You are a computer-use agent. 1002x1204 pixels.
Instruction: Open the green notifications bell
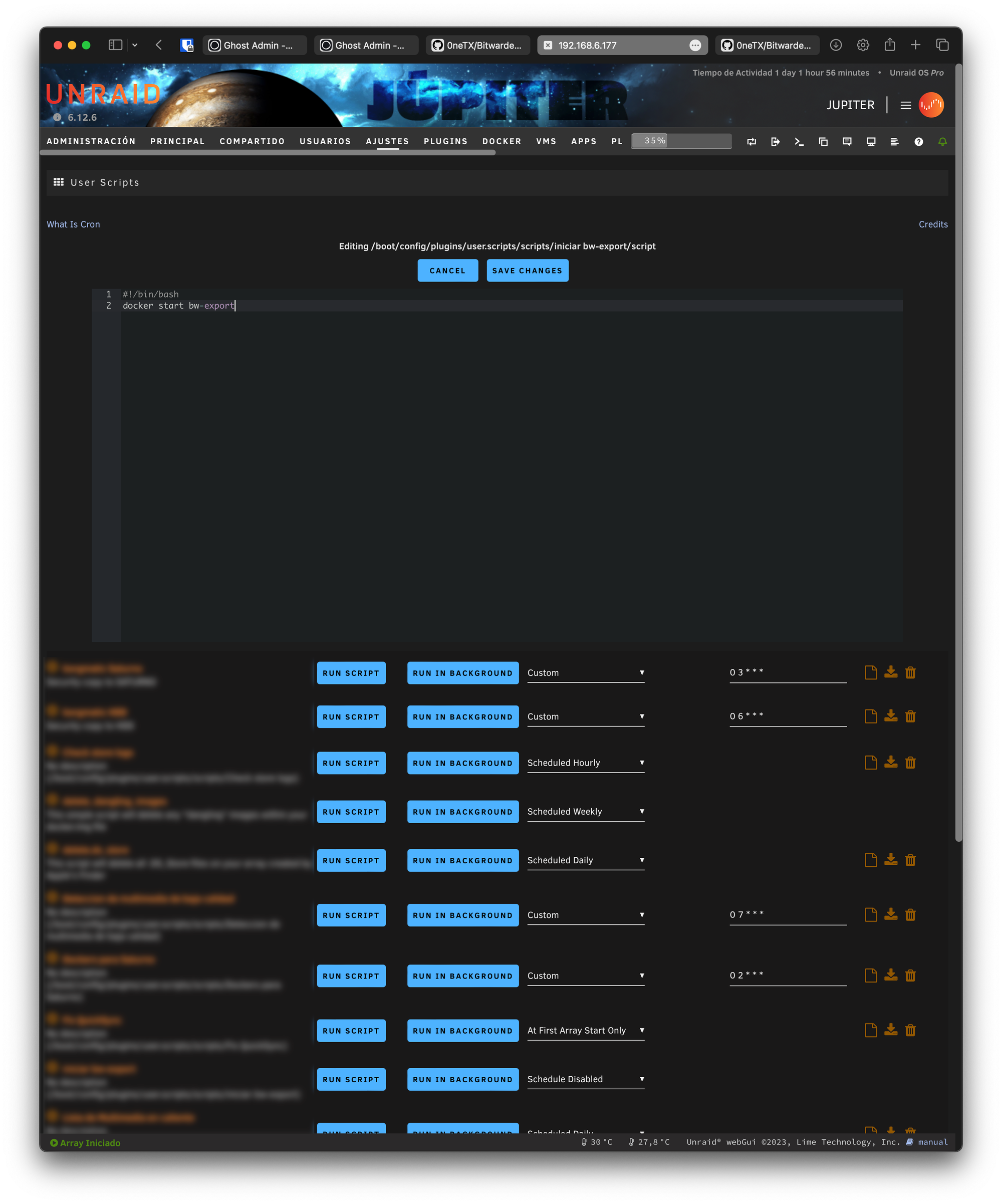point(942,142)
